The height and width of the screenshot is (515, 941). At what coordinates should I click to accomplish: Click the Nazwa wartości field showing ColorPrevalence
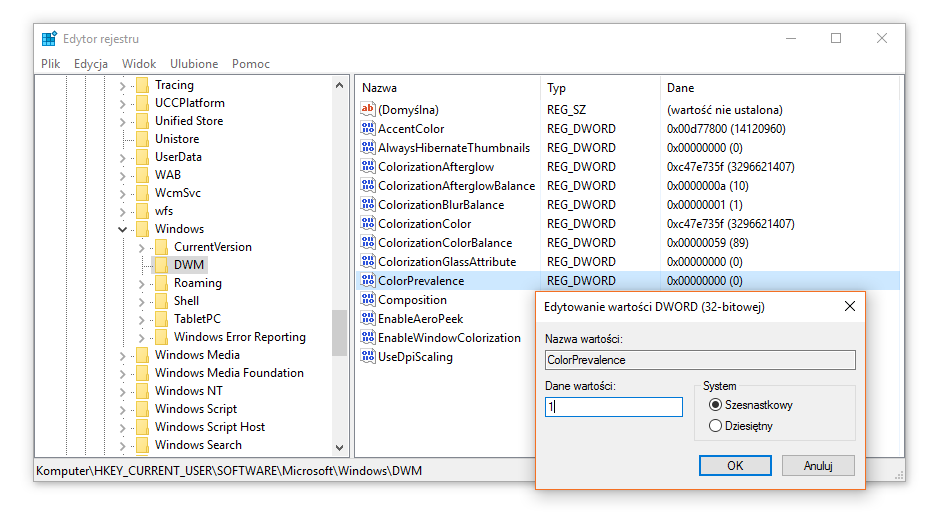(700, 360)
